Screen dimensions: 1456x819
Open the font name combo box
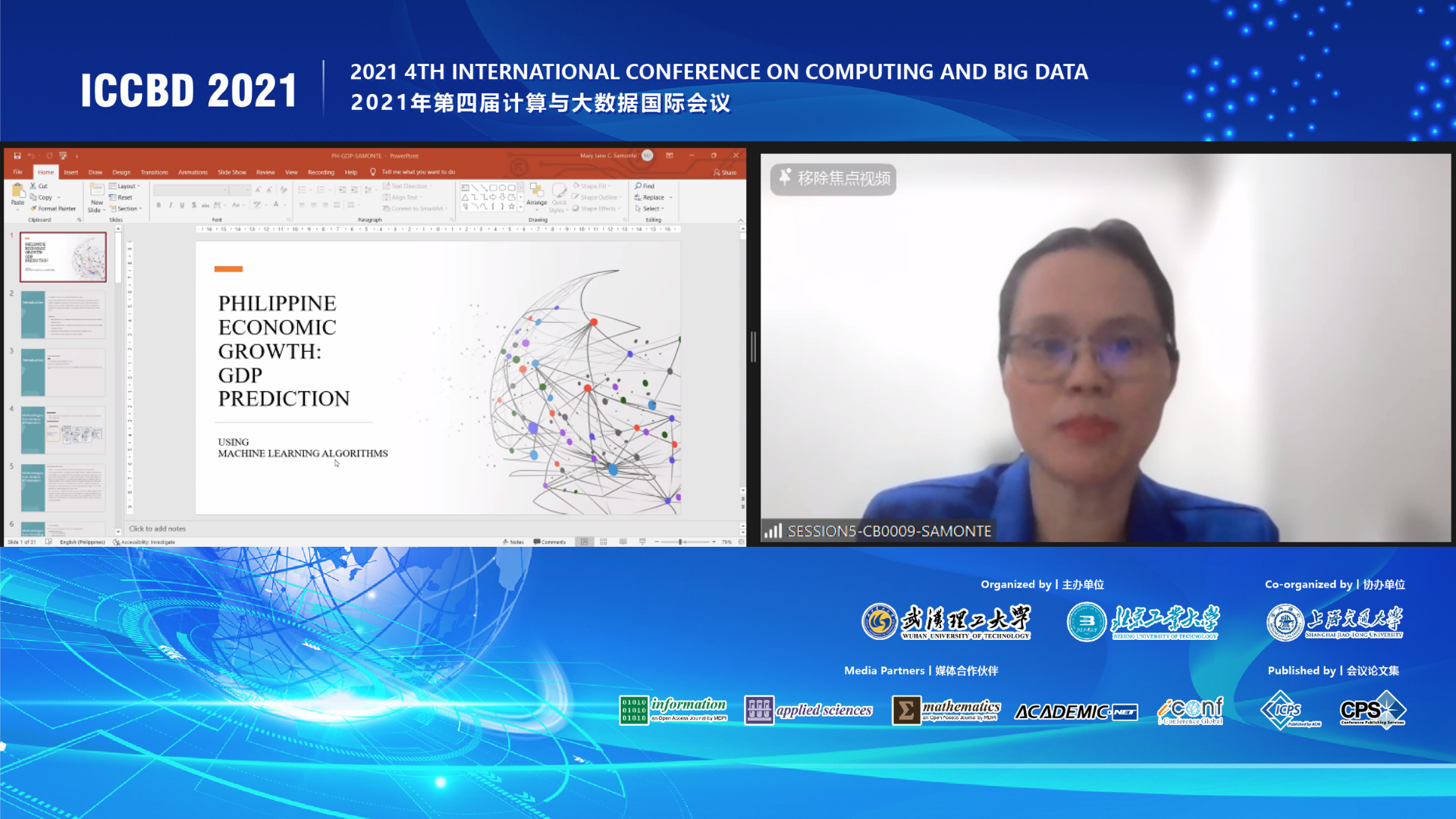click(x=191, y=190)
